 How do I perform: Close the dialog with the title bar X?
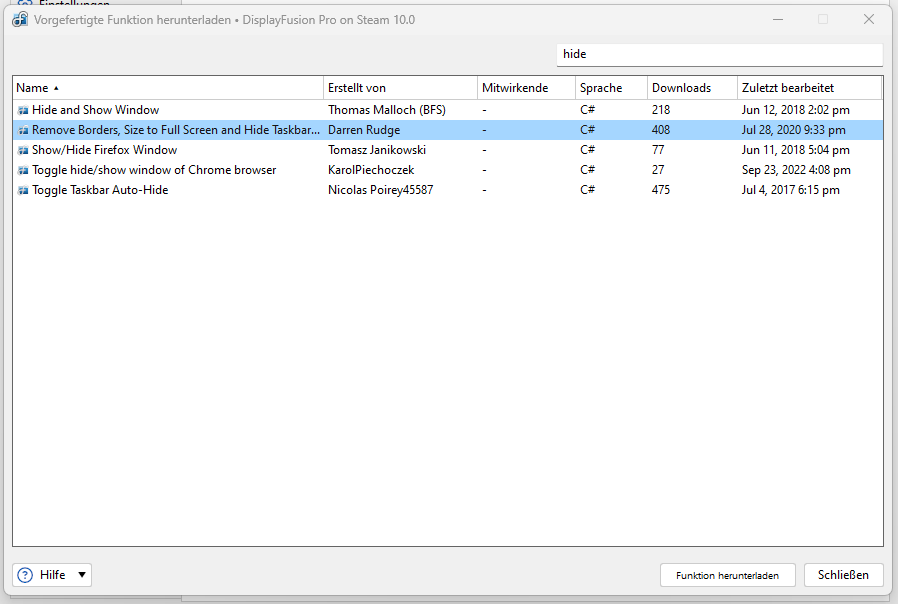pos(868,19)
